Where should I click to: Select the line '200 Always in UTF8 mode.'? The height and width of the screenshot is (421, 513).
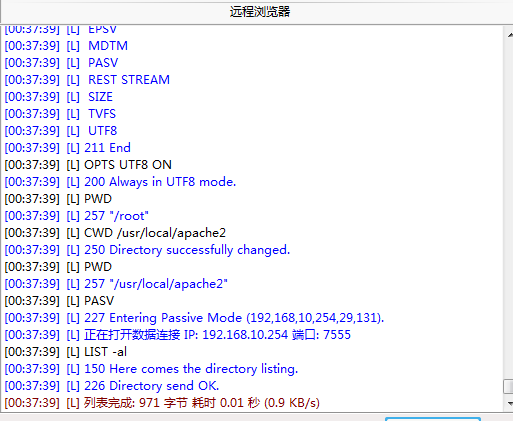pyautogui.click(x=120, y=182)
